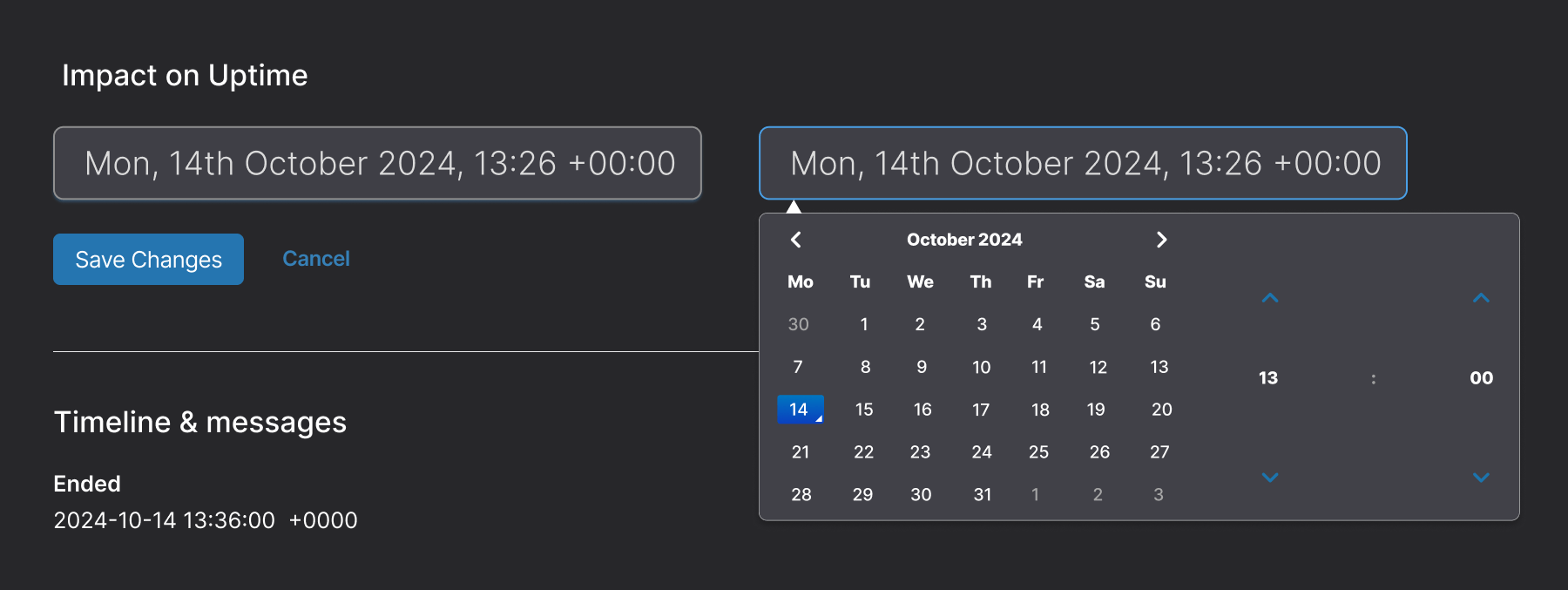Screen dimensions: 1568x590
Task: Click the minutes display showing 00
Action: click(1481, 377)
